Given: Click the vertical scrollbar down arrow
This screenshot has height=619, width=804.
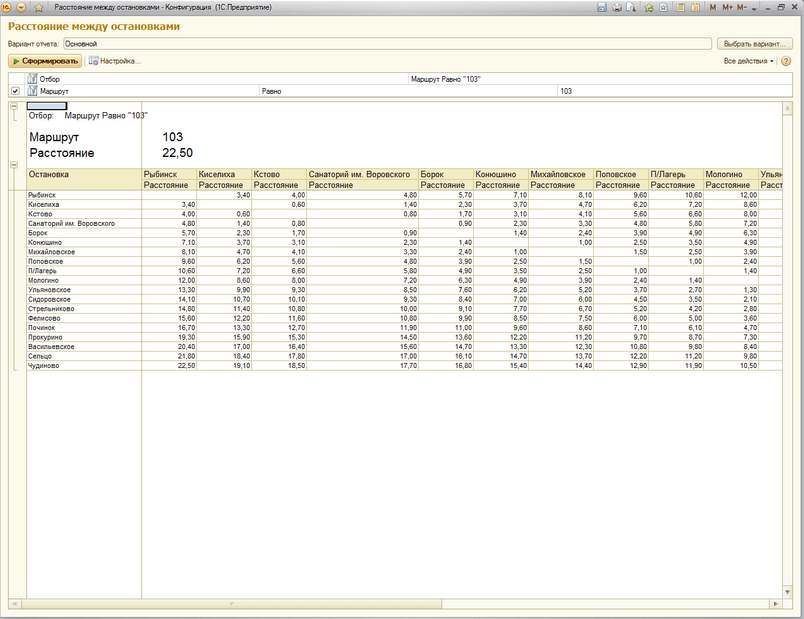Looking at the screenshot, I should point(788,592).
